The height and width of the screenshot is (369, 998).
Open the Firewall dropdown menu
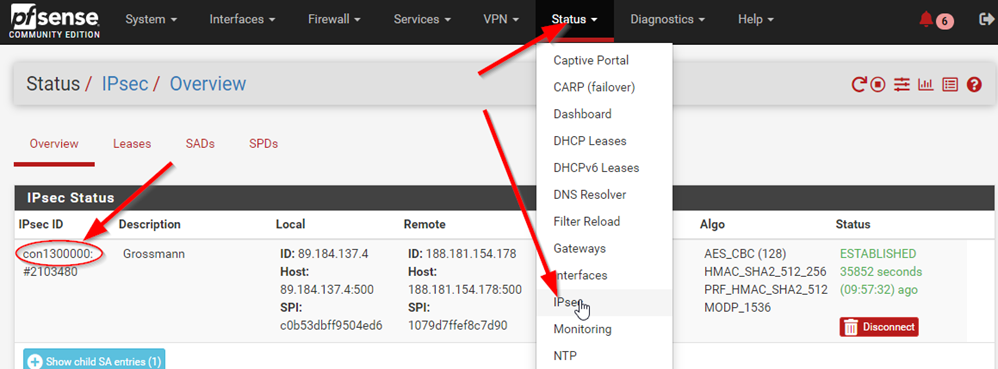click(x=334, y=20)
